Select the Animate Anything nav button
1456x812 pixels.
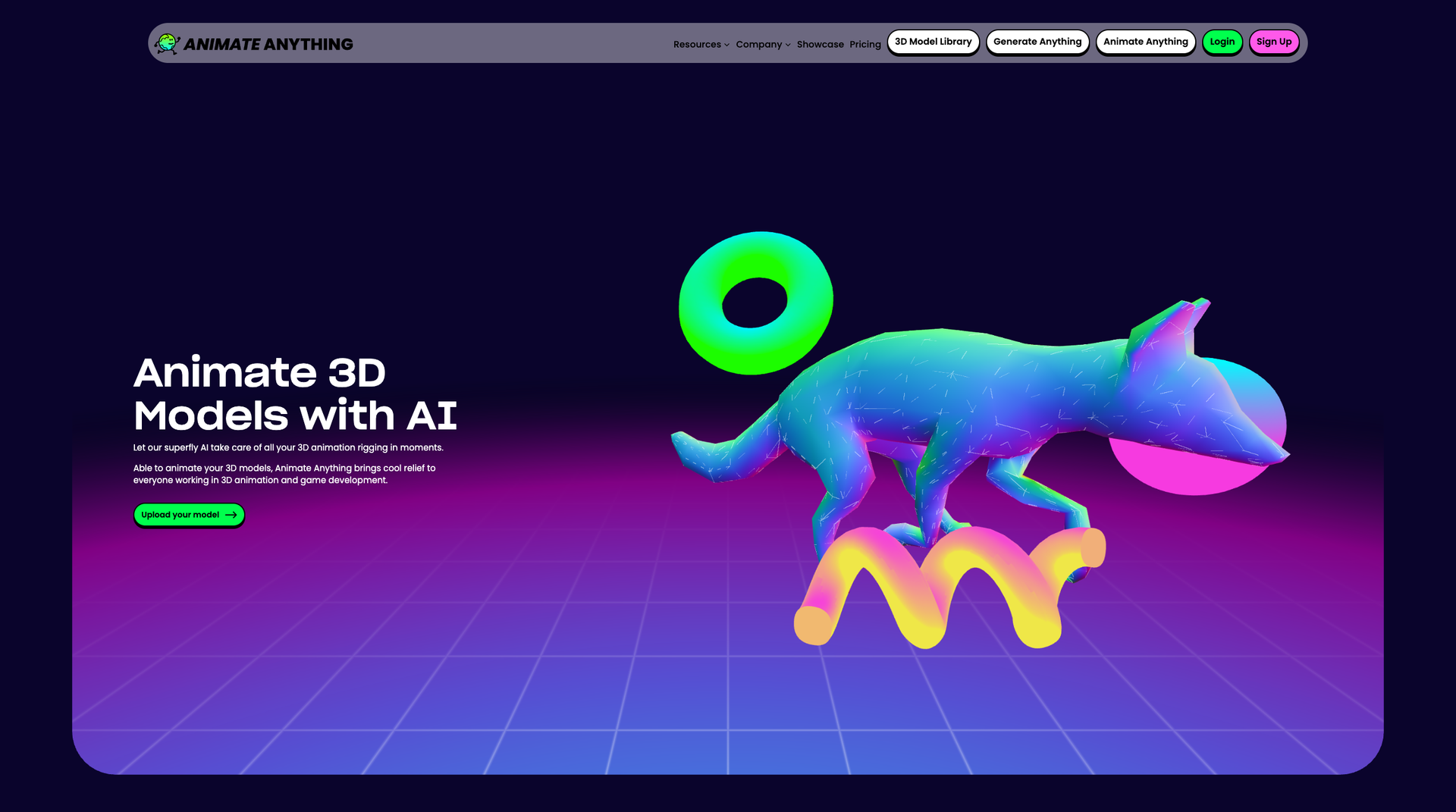tap(1145, 42)
